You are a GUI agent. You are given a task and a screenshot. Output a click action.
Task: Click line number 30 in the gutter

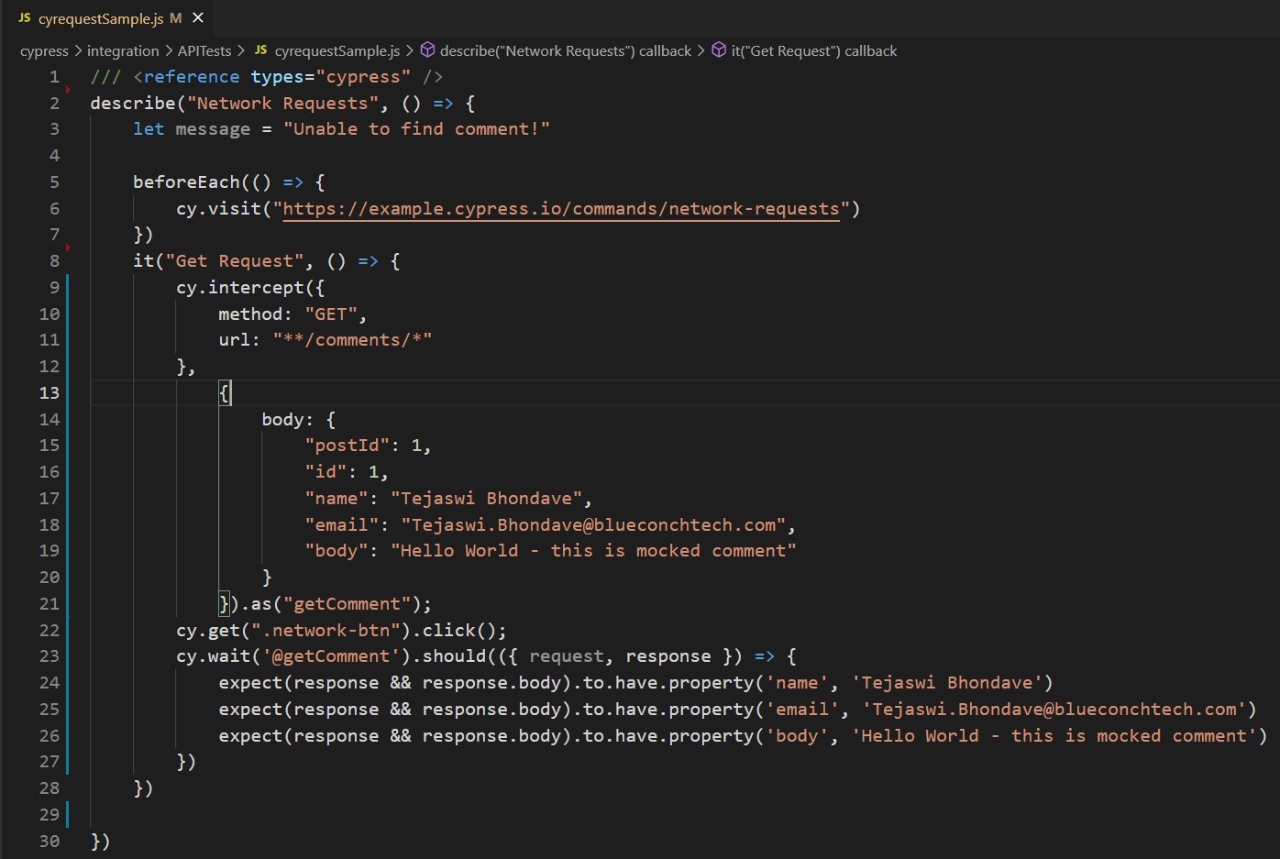pyautogui.click(x=49, y=842)
